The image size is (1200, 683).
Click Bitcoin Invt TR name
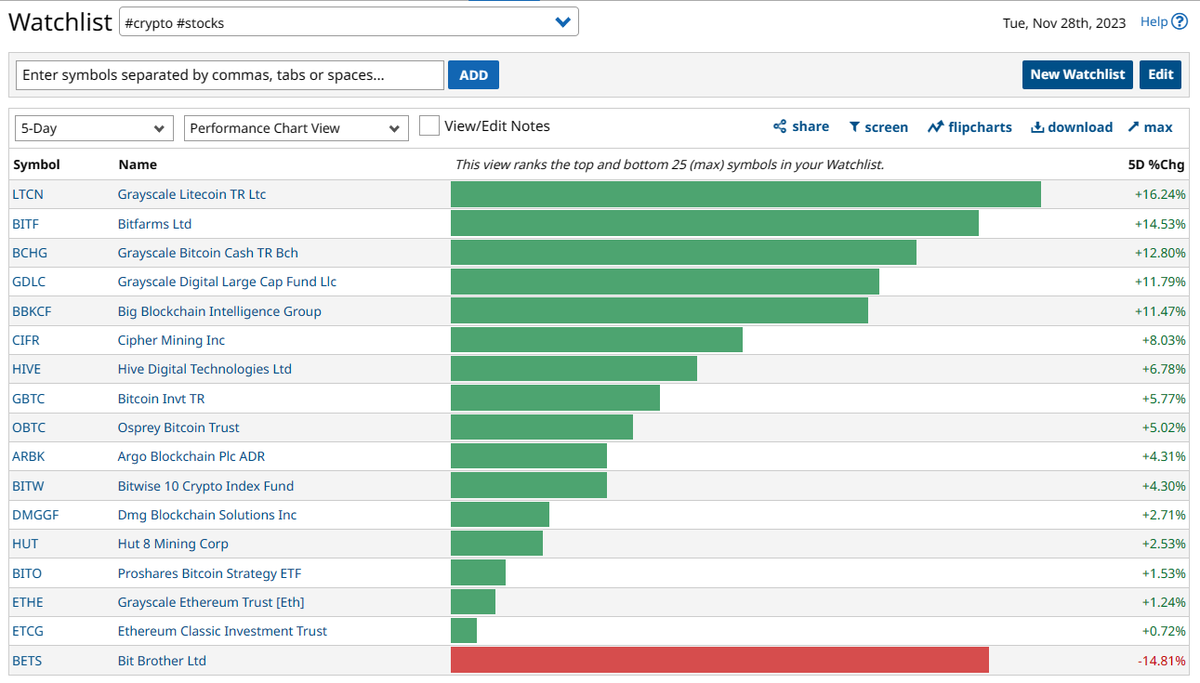(161, 398)
